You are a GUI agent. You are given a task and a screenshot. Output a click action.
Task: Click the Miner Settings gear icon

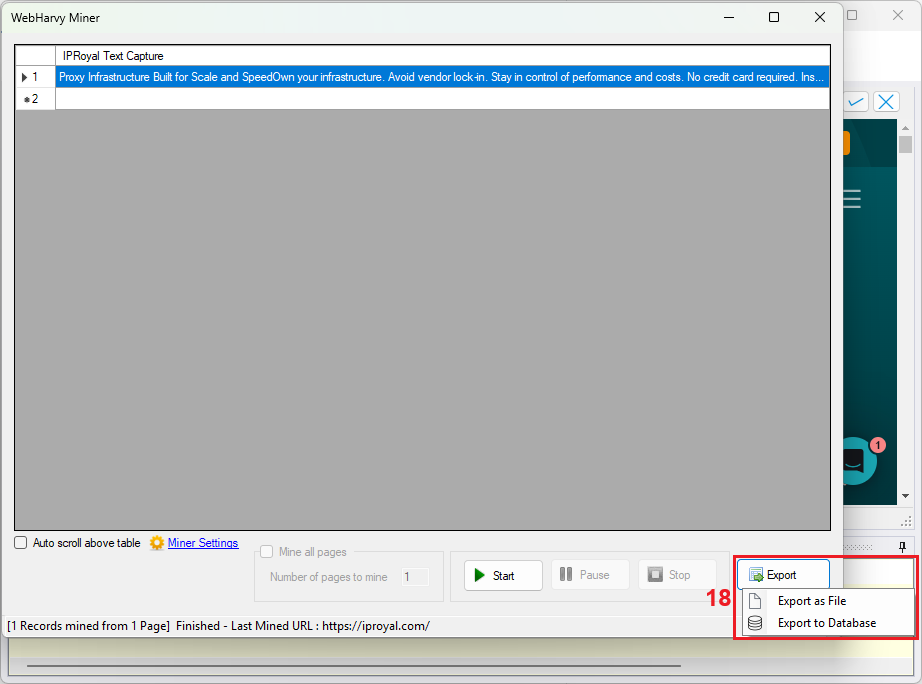156,543
